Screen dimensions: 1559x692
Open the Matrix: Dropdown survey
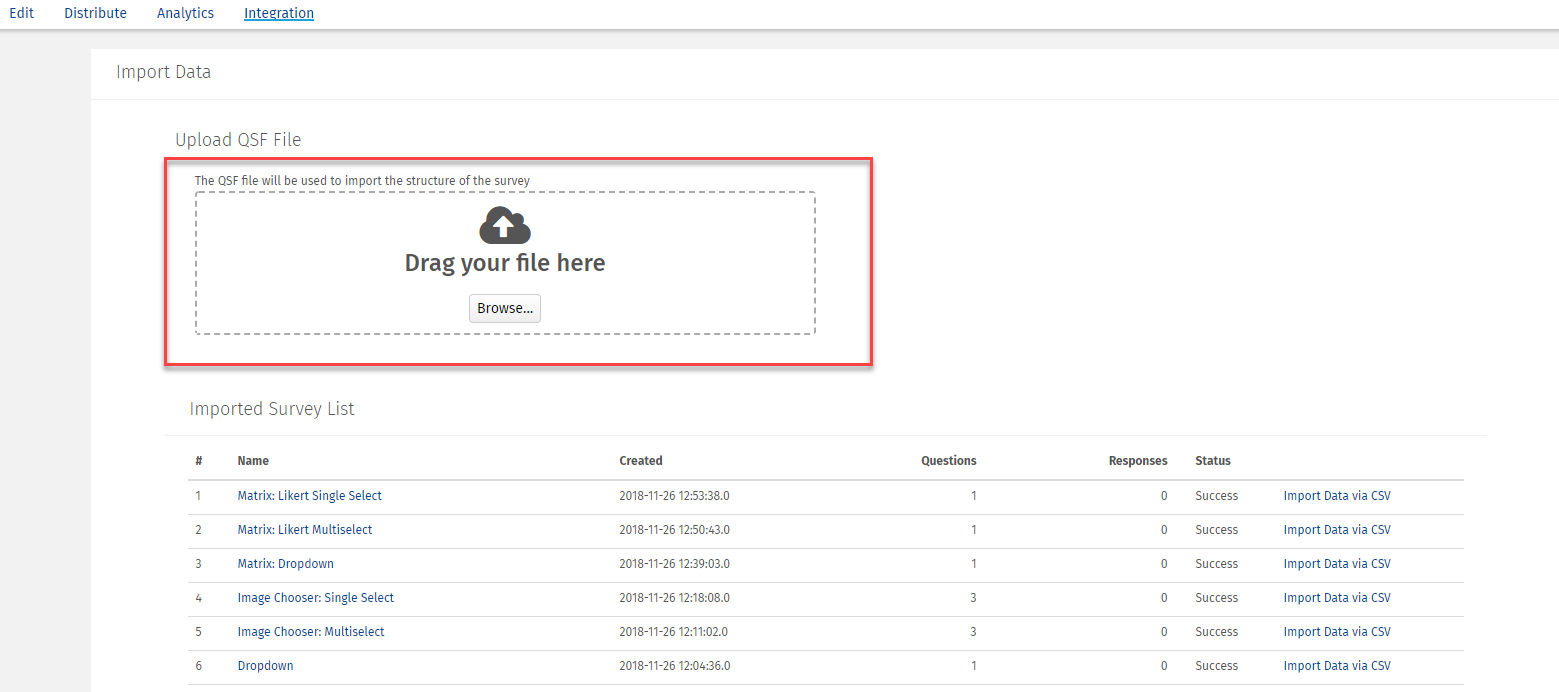(285, 563)
